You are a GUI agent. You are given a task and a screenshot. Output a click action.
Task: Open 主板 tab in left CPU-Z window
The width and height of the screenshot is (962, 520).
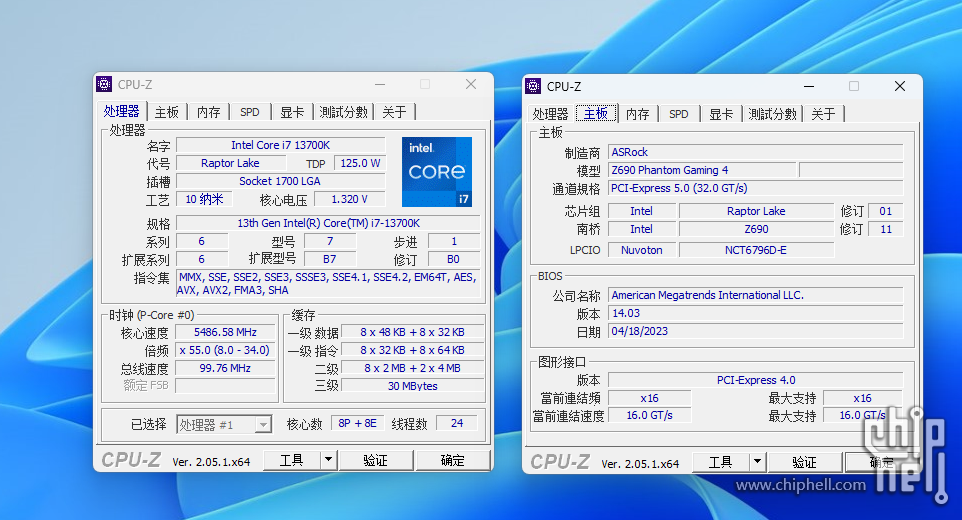166,112
